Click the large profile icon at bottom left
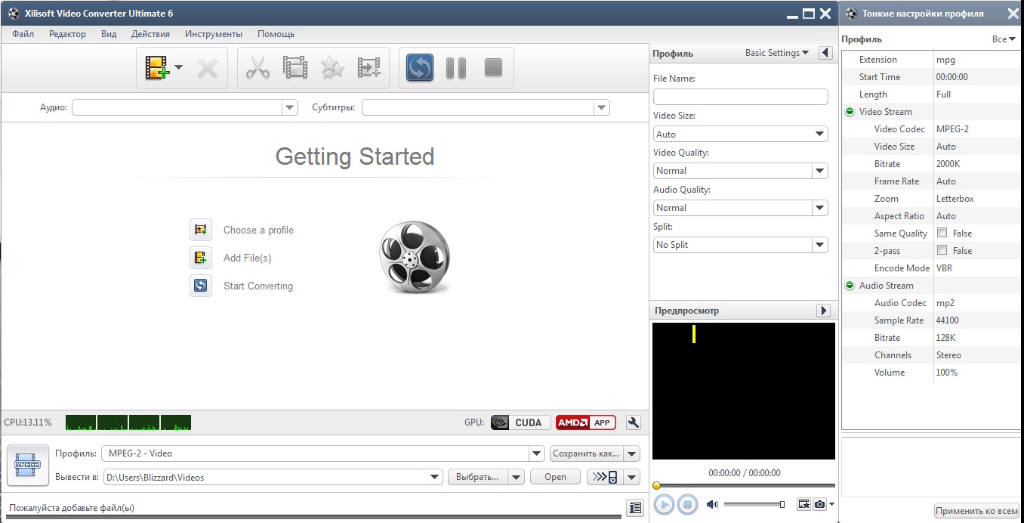Screen dimensions: 1024x523 pyautogui.click(x=27, y=465)
